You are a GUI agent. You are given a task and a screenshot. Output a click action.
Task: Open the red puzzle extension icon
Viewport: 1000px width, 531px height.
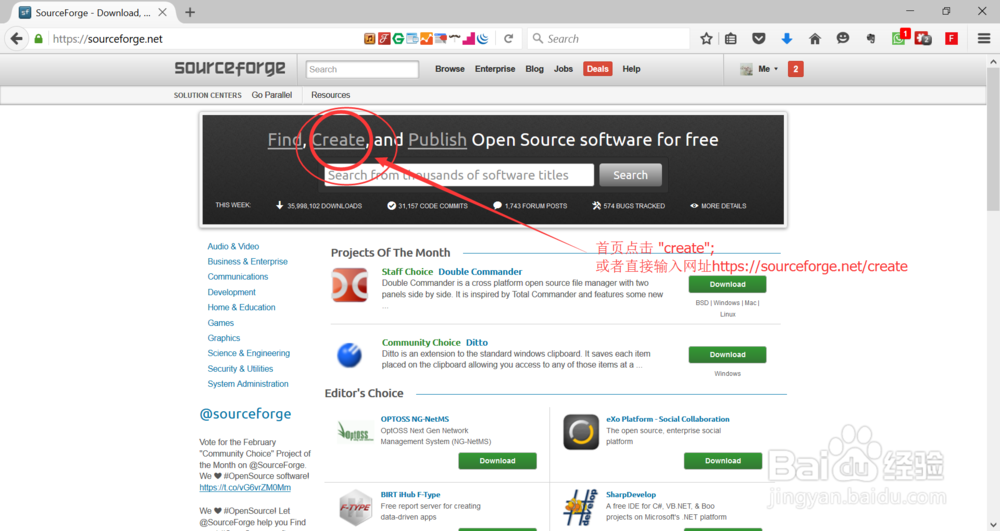pyautogui.click(x=923, y=39)
